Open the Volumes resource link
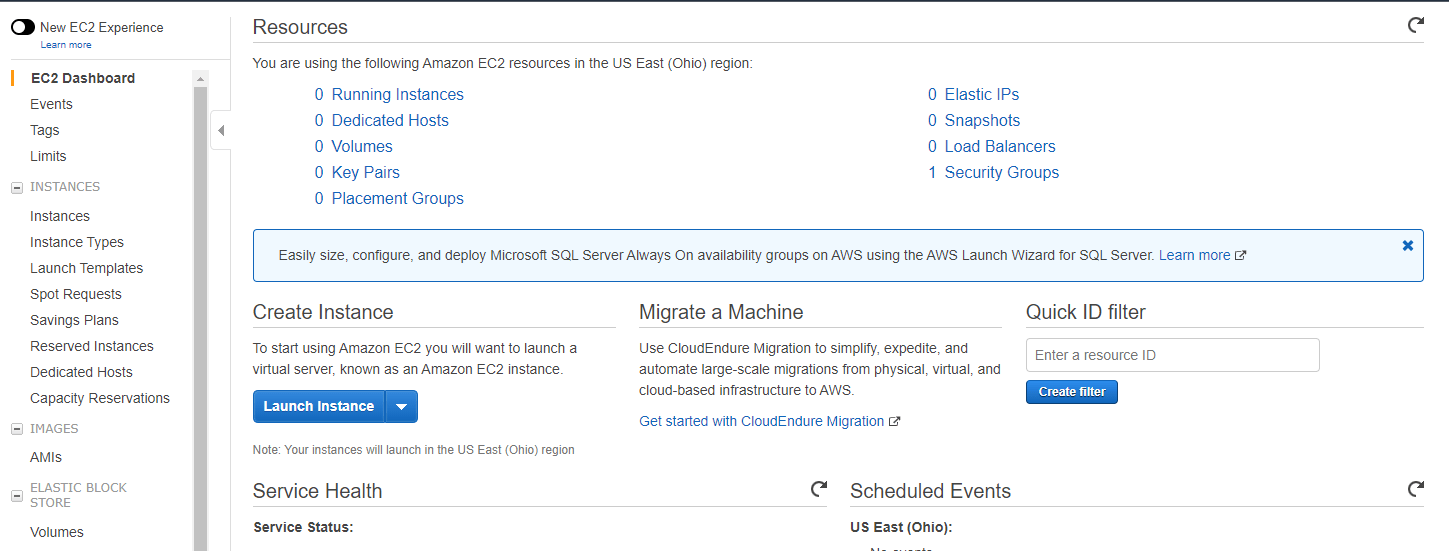The height and width of the screenshot is (551, 1449). click(362, 146)
